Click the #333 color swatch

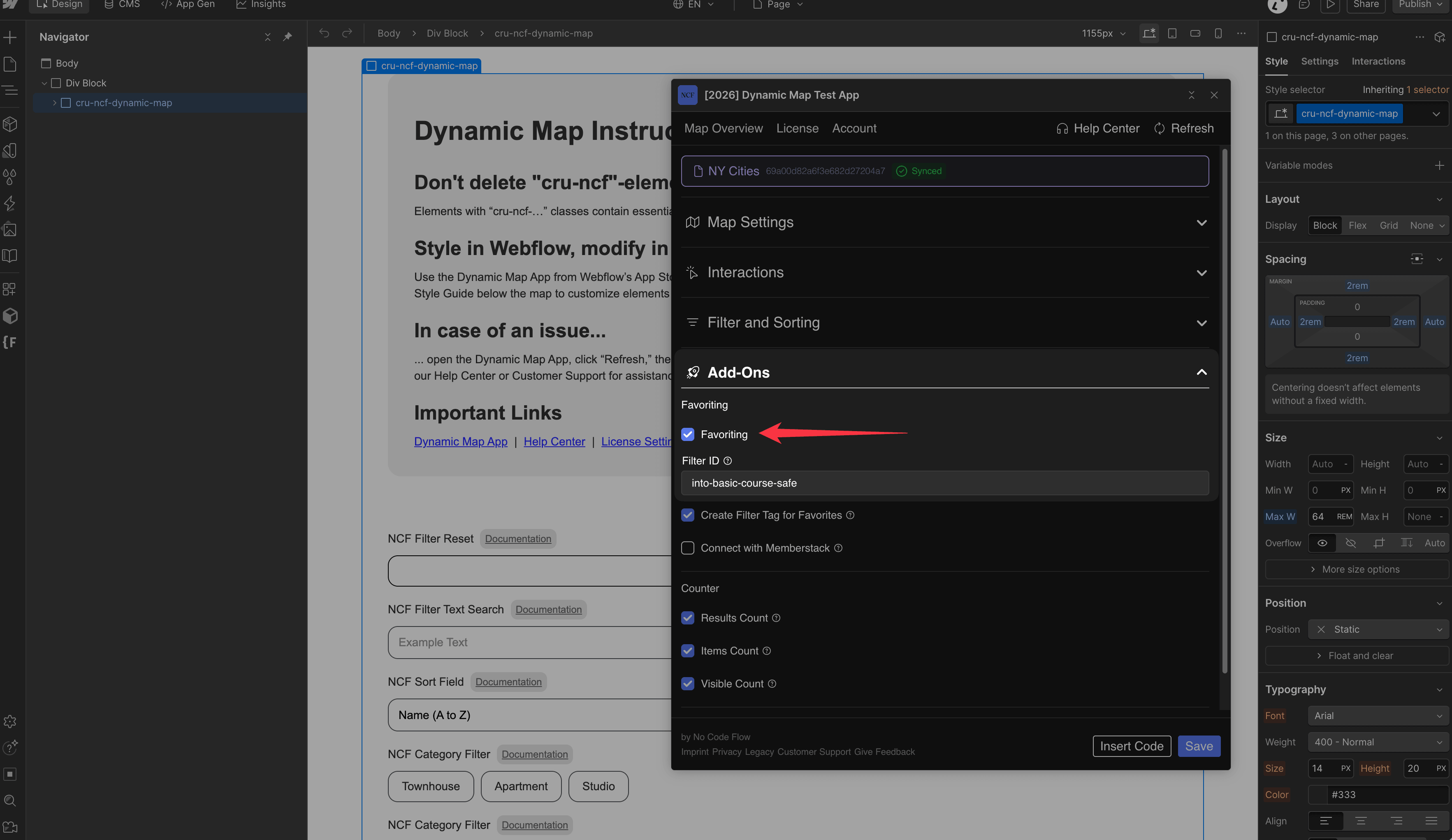1318,795
